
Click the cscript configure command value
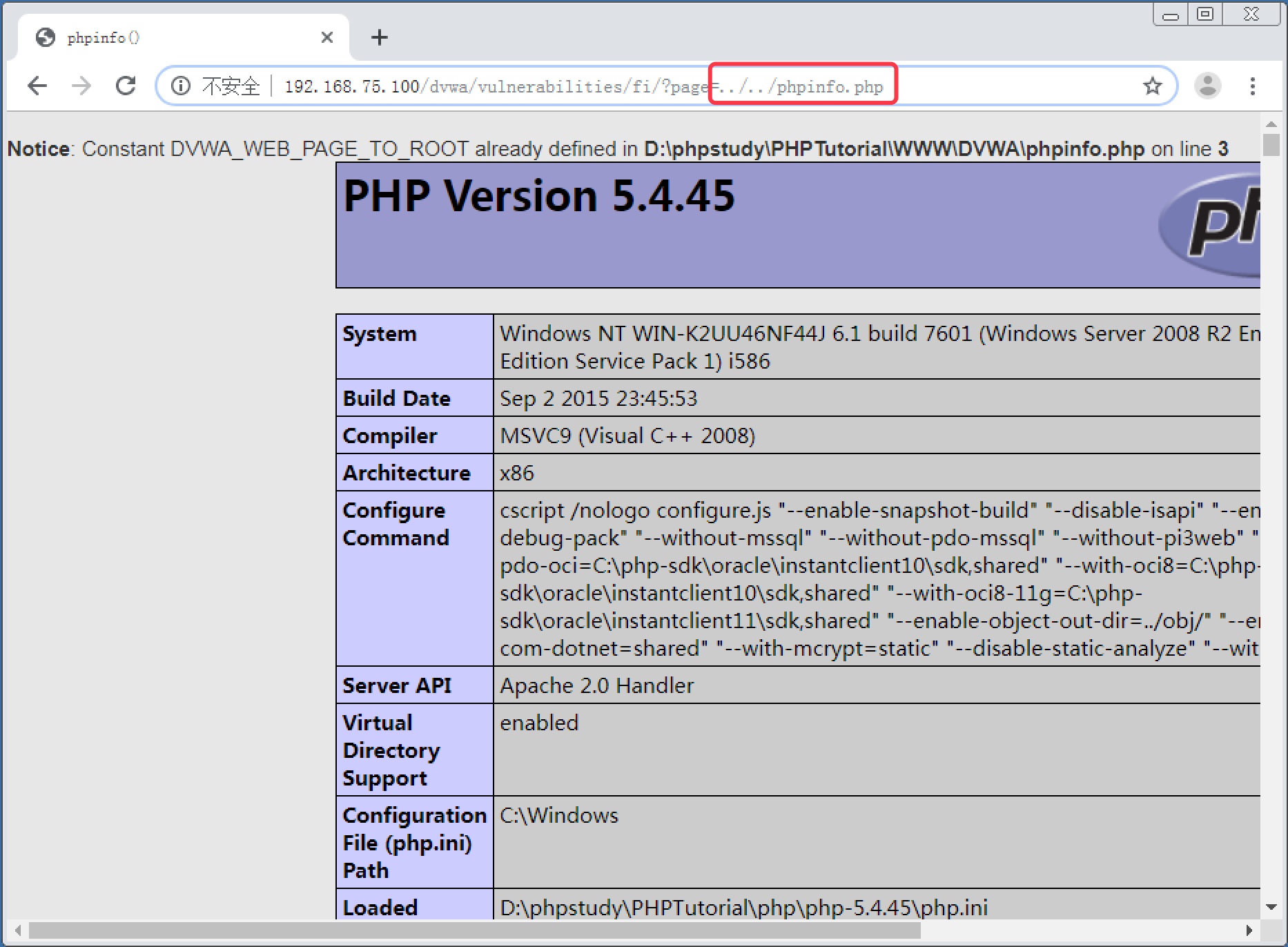879,579
